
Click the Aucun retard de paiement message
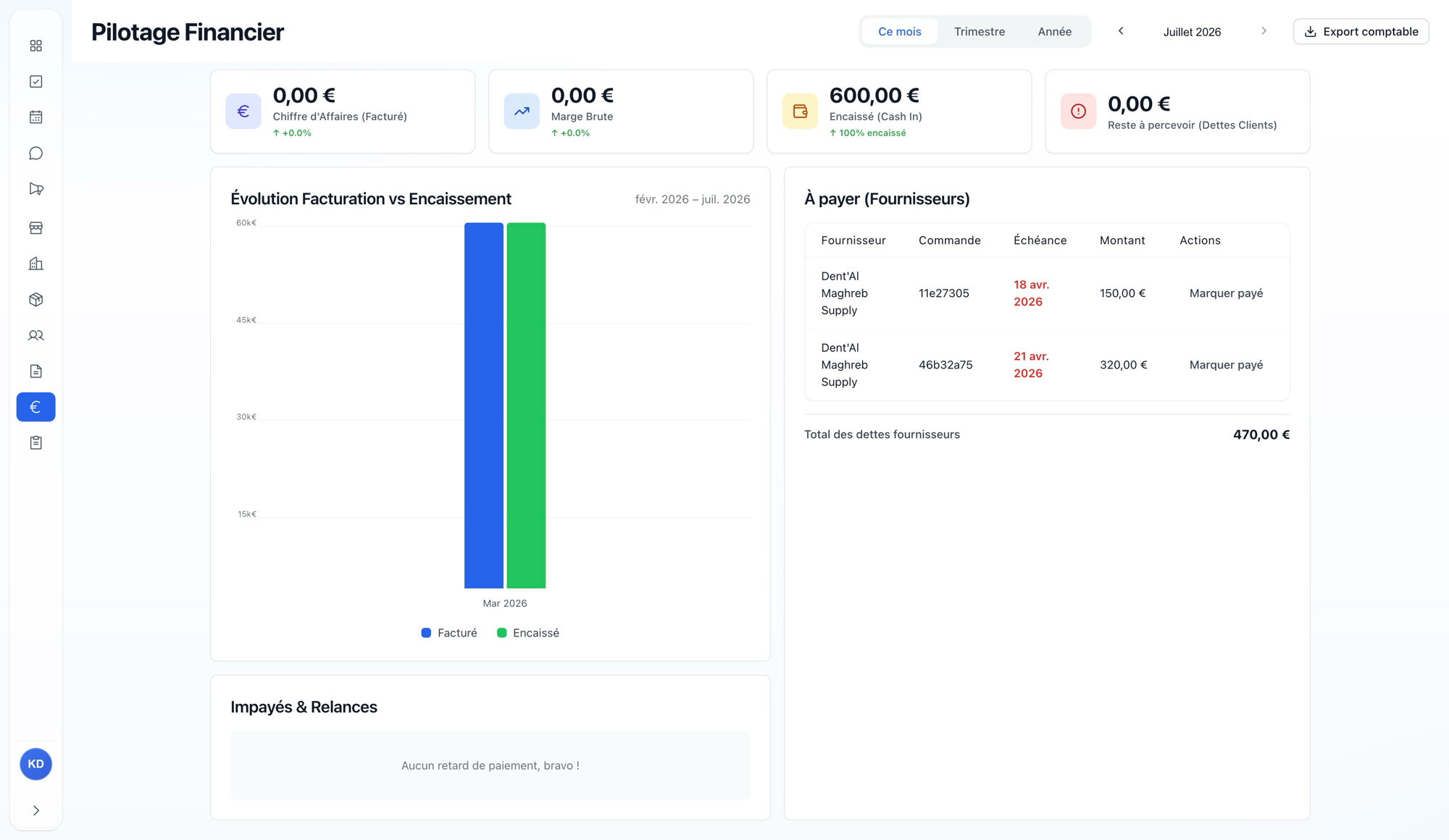[490, 765]
